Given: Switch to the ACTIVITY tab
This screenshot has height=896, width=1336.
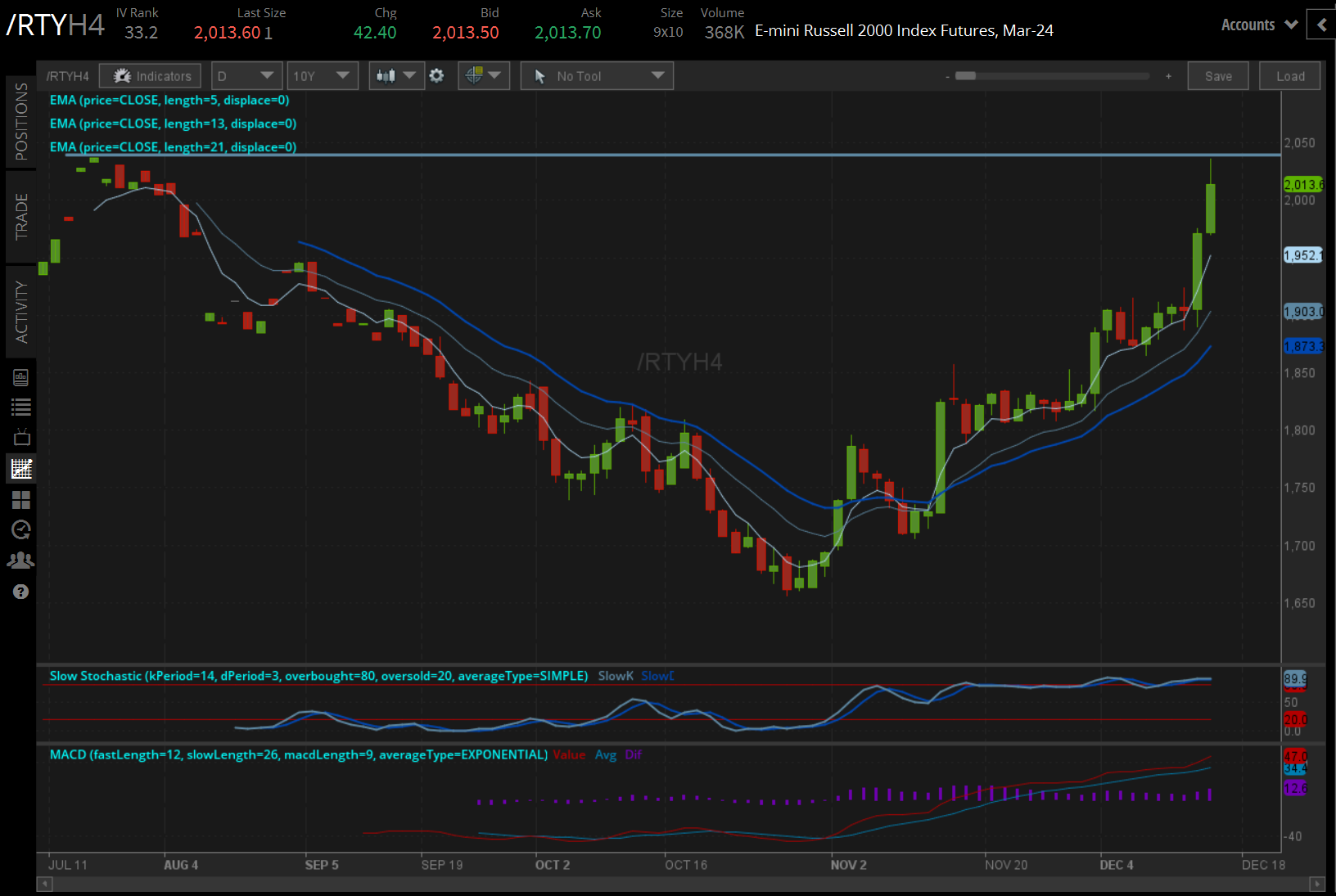Looking at the screenshot, I should pyautogui.click(x=21, y=312).
